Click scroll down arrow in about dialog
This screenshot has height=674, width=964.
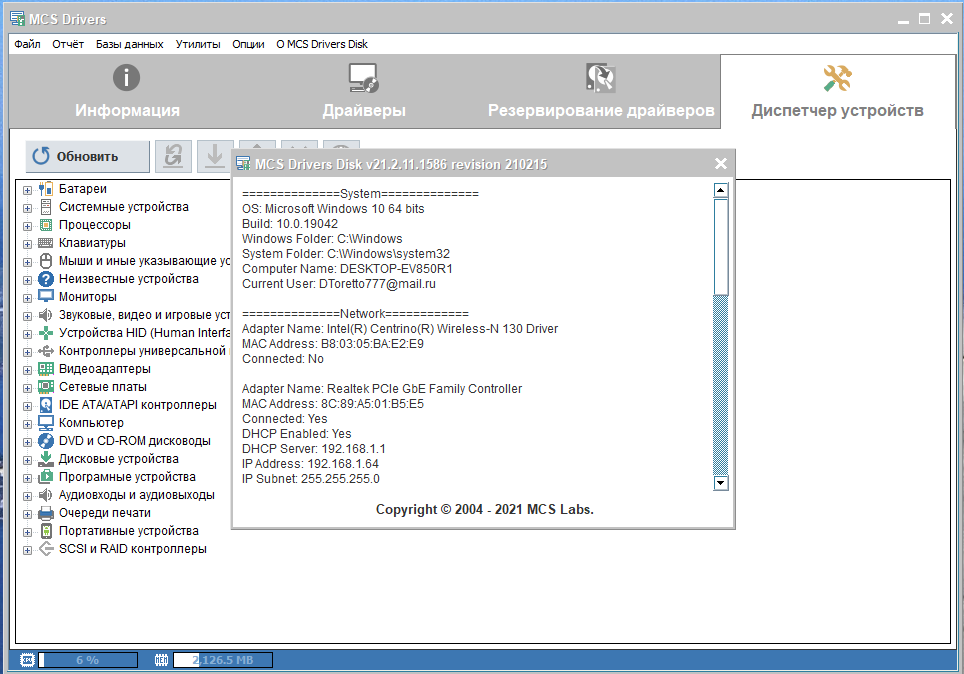tap(721, 483)
